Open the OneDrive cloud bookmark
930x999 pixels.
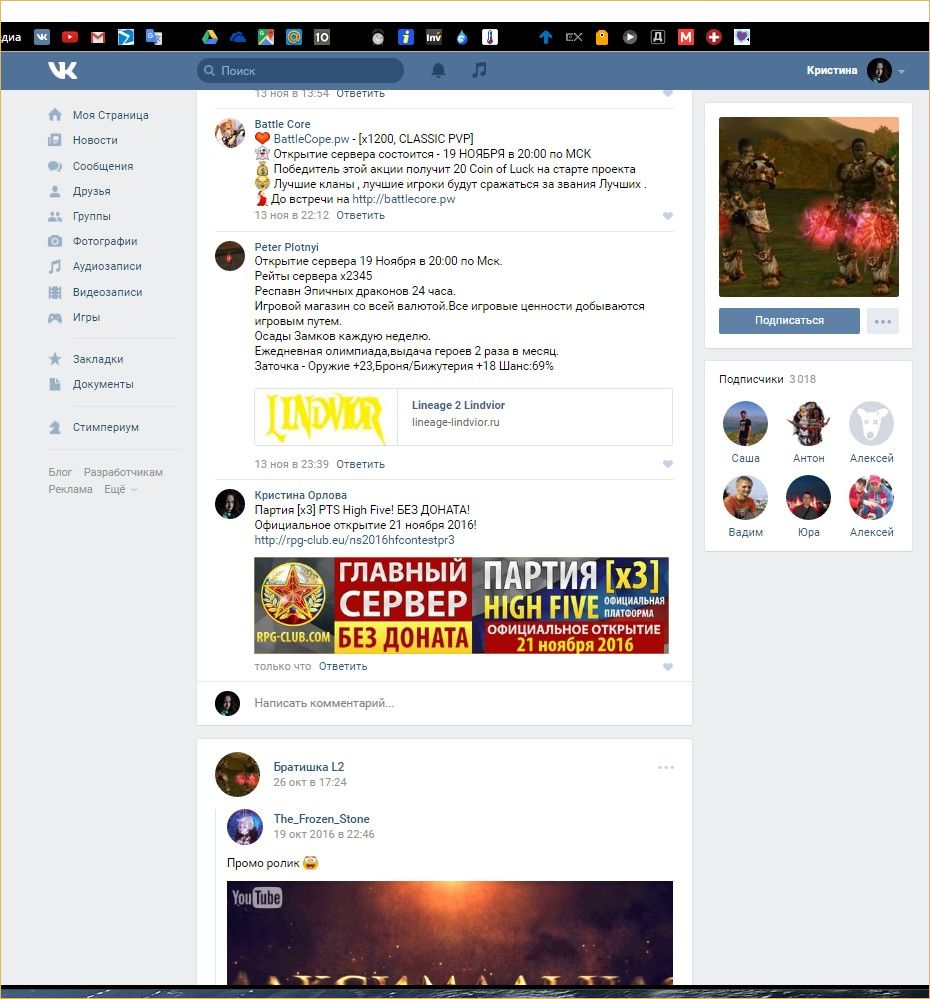(x=238, y=38)
